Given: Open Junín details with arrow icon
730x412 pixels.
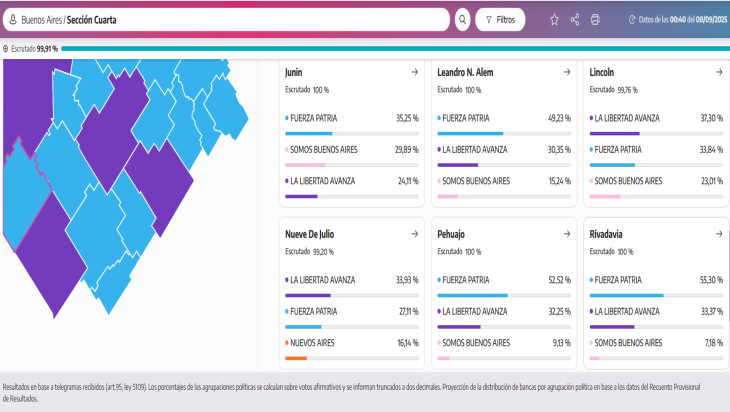Looking at the screenshot, I should click(x=415, y=72).
